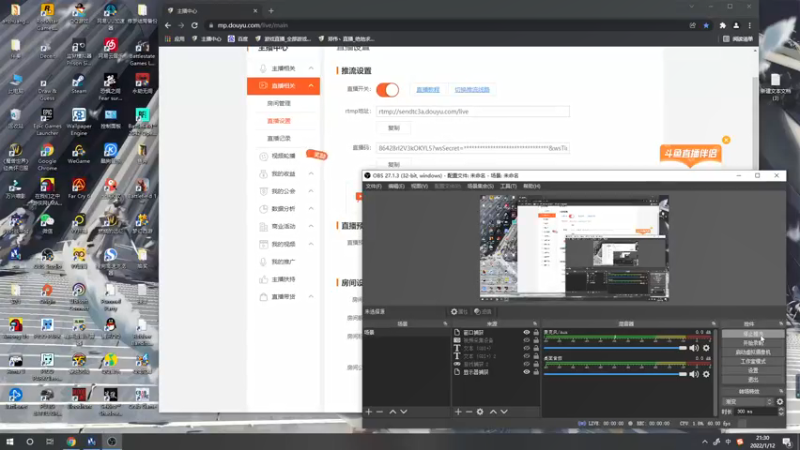The width and height of the screenshot is (800, 450).
Task: Hide the 窗口捕获 source with eye icon
Action: click(526, 332)
